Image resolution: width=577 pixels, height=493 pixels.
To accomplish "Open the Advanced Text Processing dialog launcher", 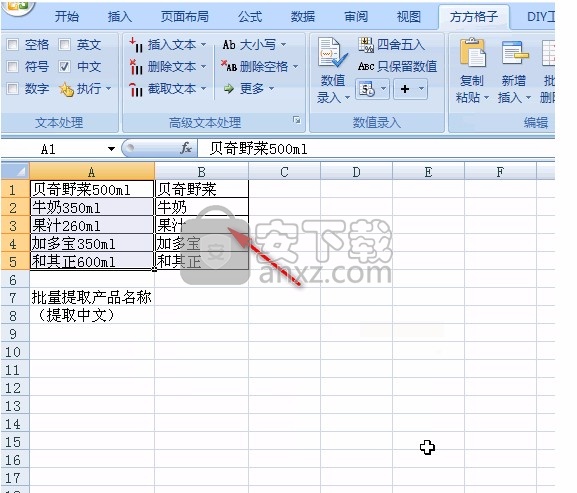I will coord(296,120).
